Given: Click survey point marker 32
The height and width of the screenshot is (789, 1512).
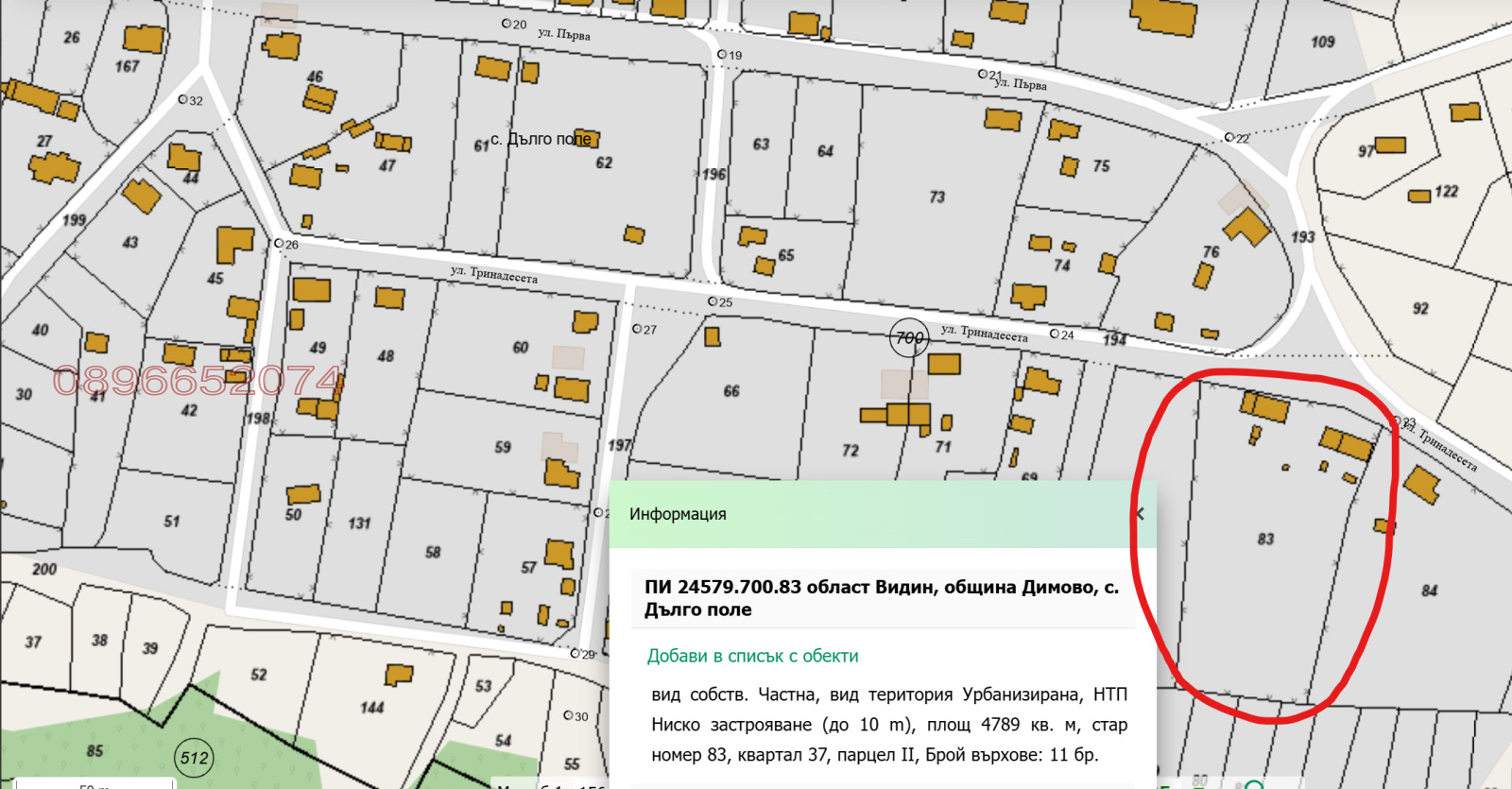Looking at the screenshot, I should pyautogui.click(x=183, y=99).
